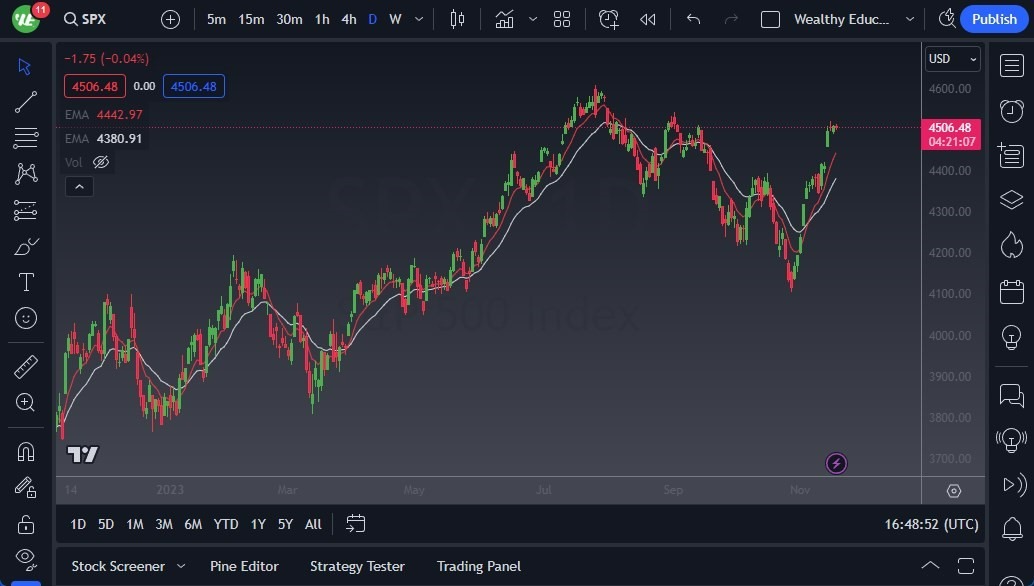Select the 1Y date range
This screenshot has height=586, width=1034.
point(258,523)
